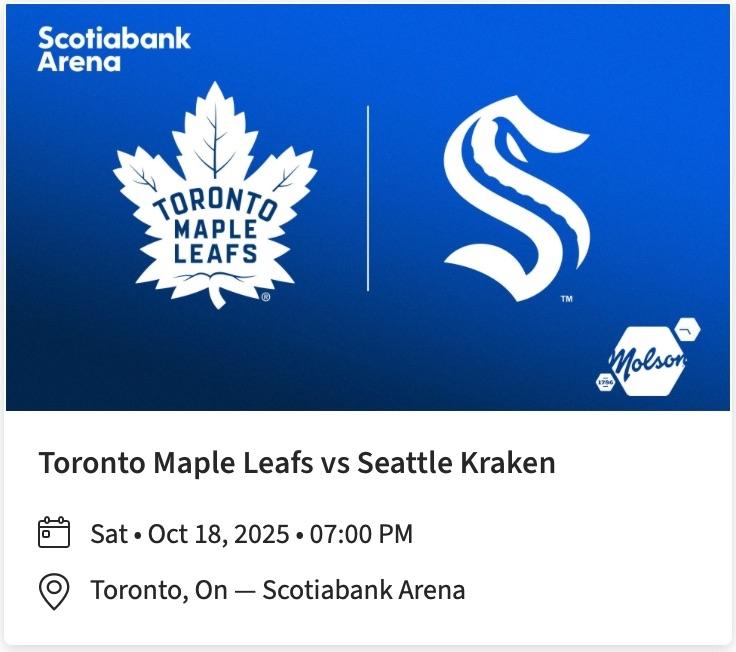The width and height of the screenshot is (736, 652).
Task: Click the Molson hexagon sponsor logo
Action: click(650, 361)
